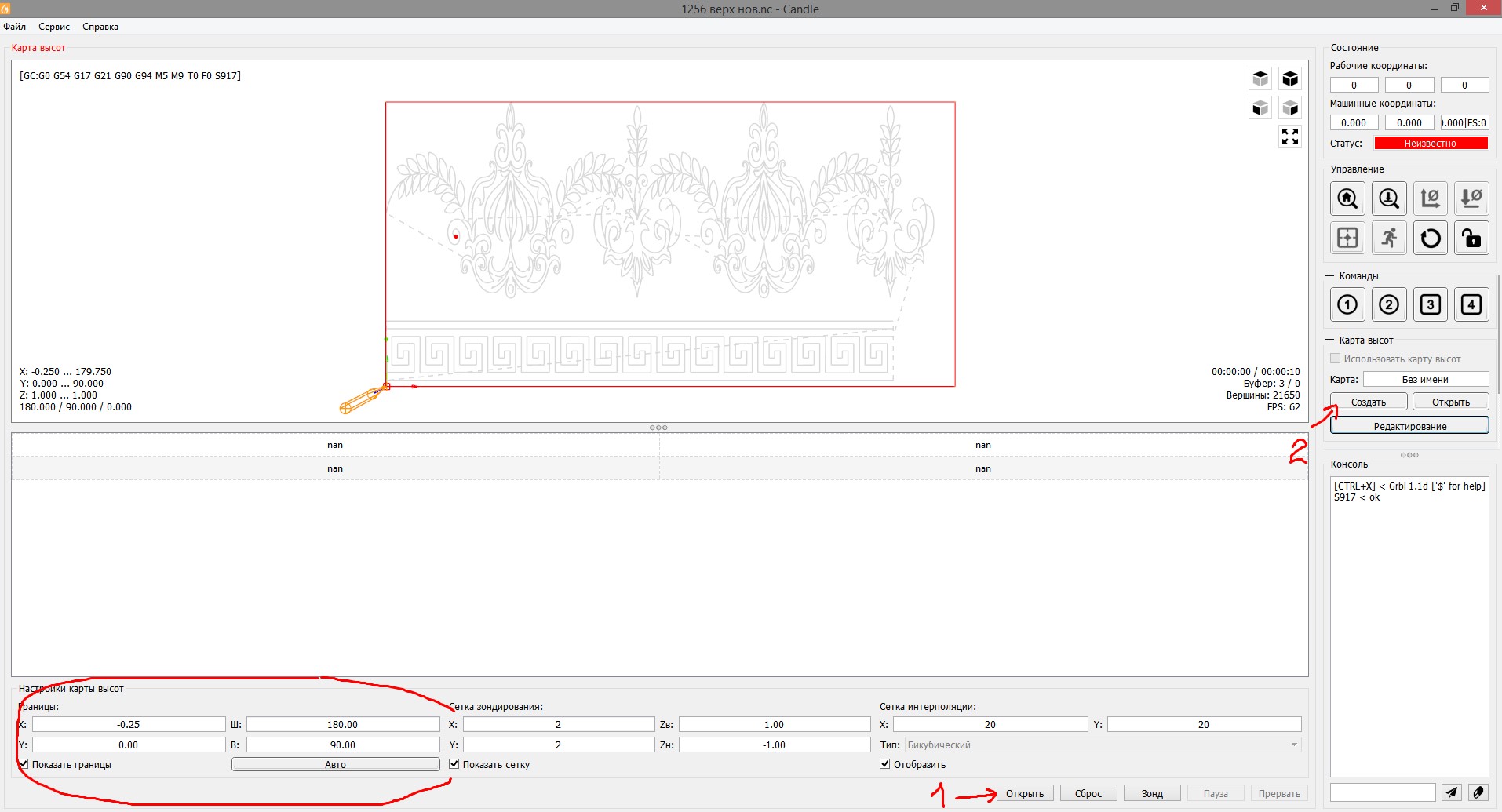This screenshot has height=812, width=1502.
Task: Click the 'FPS: 62' readout
Action: click(1283, 407)
